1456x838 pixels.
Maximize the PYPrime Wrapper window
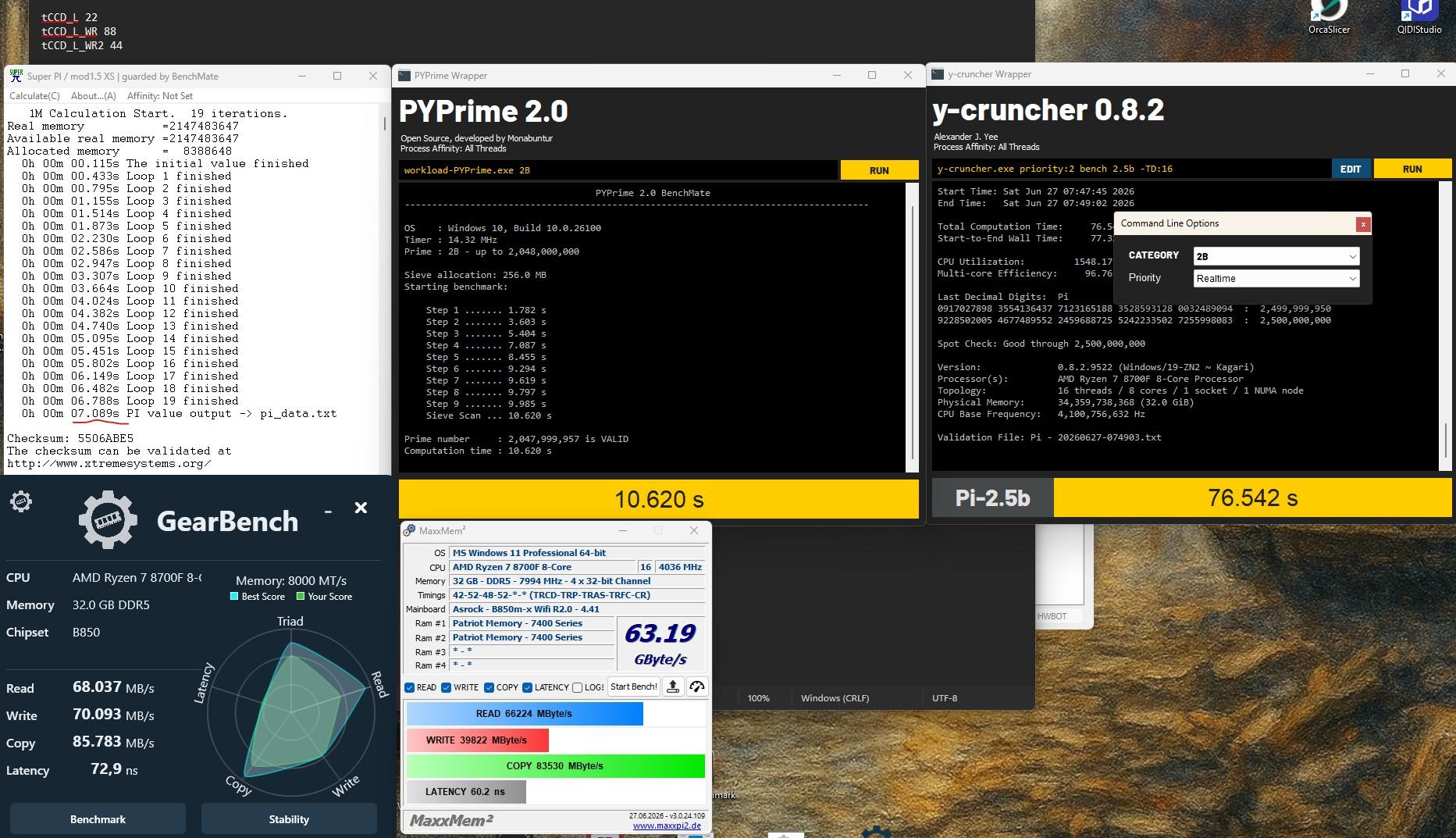[x=872, y=75]
